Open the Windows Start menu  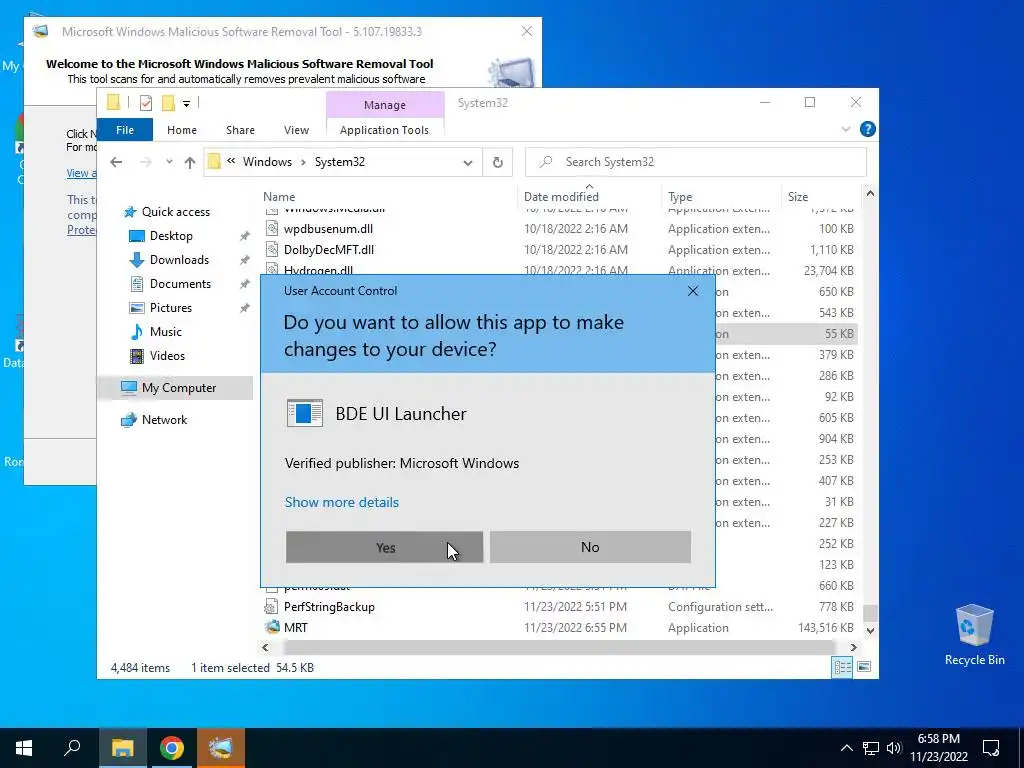[24, 748]
